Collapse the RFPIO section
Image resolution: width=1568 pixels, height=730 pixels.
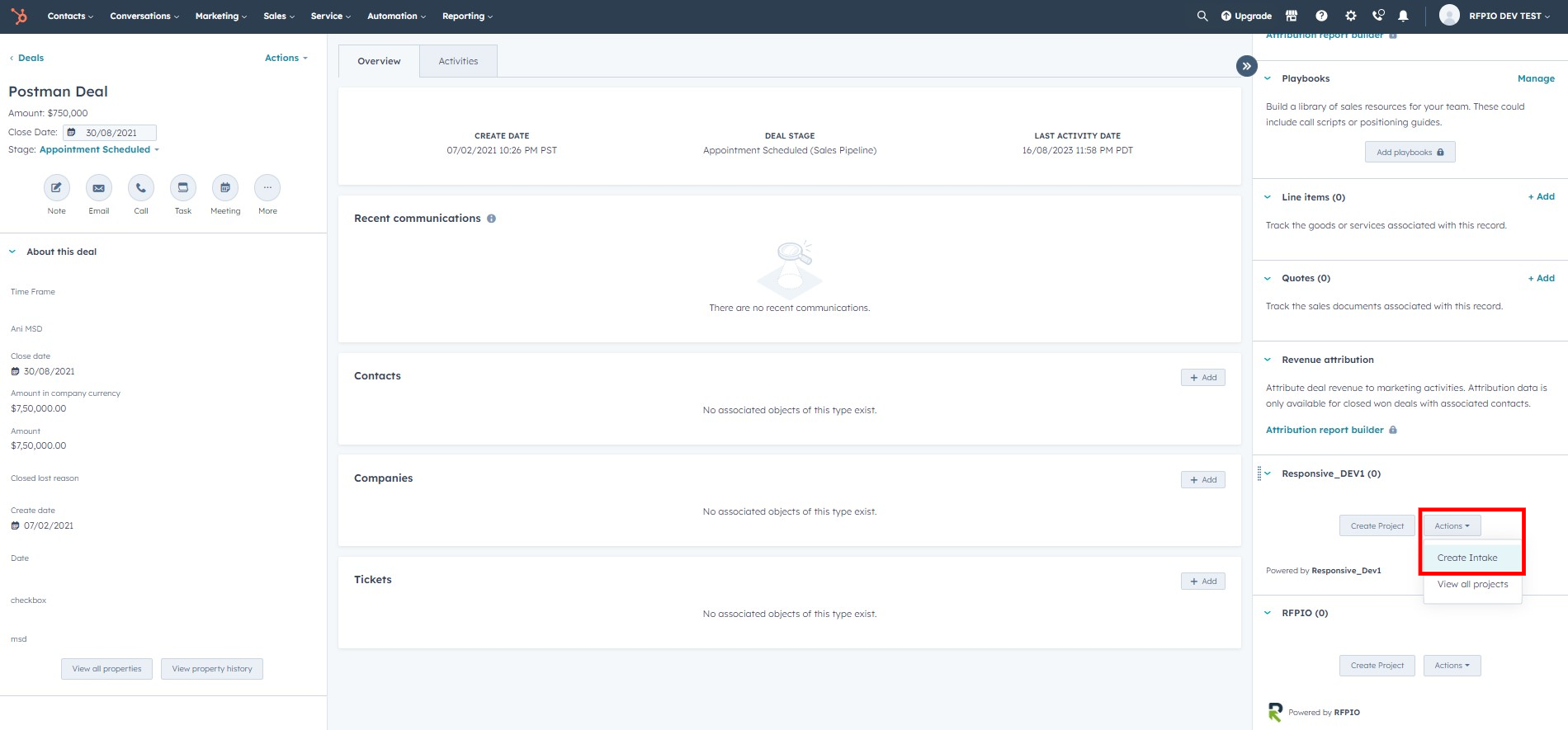point(1268,613)
